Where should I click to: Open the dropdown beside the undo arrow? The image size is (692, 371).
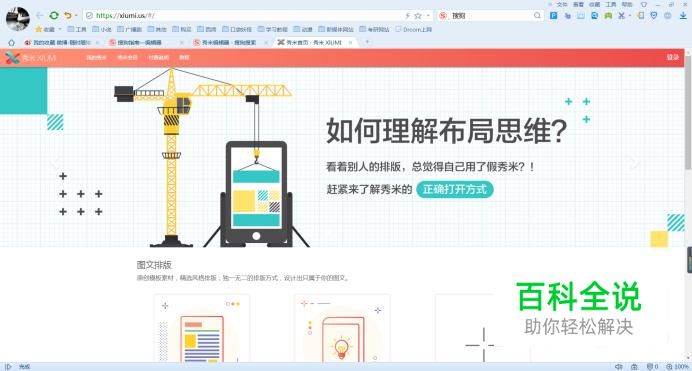[x=76, y=16]
